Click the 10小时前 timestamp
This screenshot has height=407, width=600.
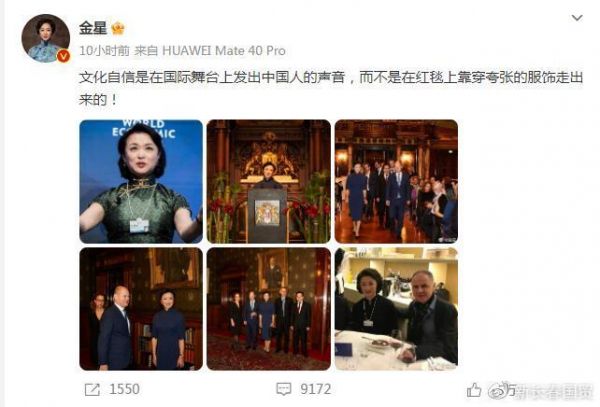[104, 50]
